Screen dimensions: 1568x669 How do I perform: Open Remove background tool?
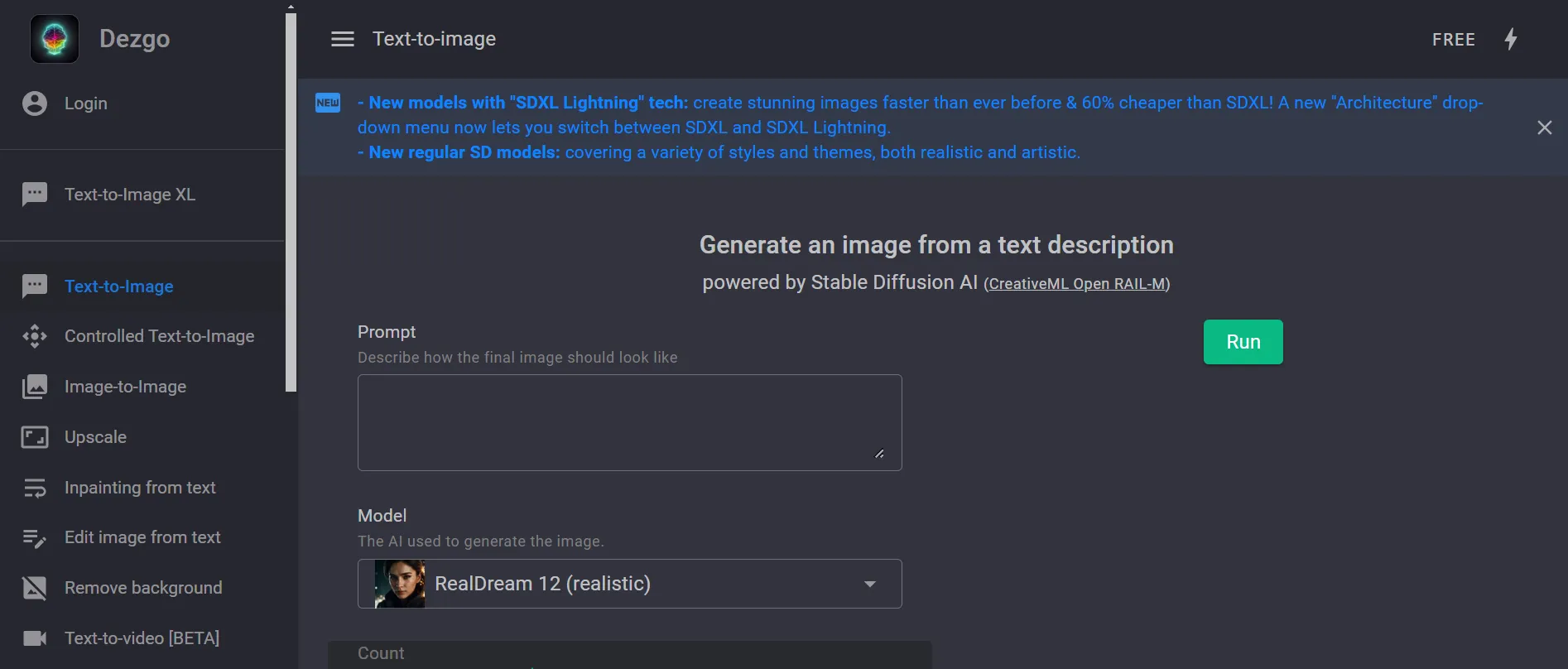[142, 588]
